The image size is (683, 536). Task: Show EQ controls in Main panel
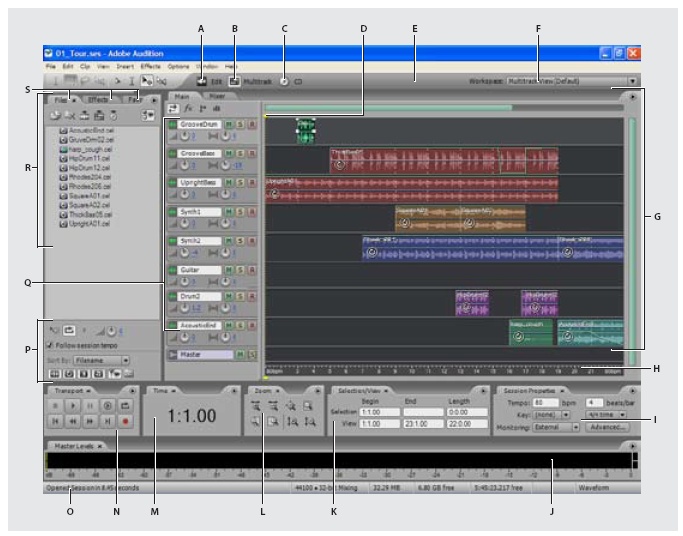point(216,108)
